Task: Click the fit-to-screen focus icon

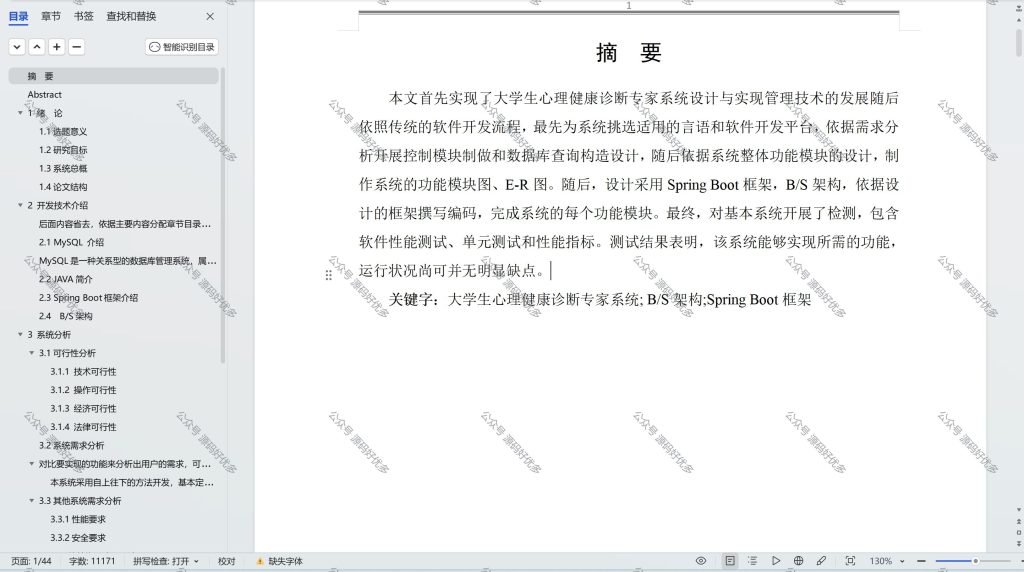Action: point(850,561)
